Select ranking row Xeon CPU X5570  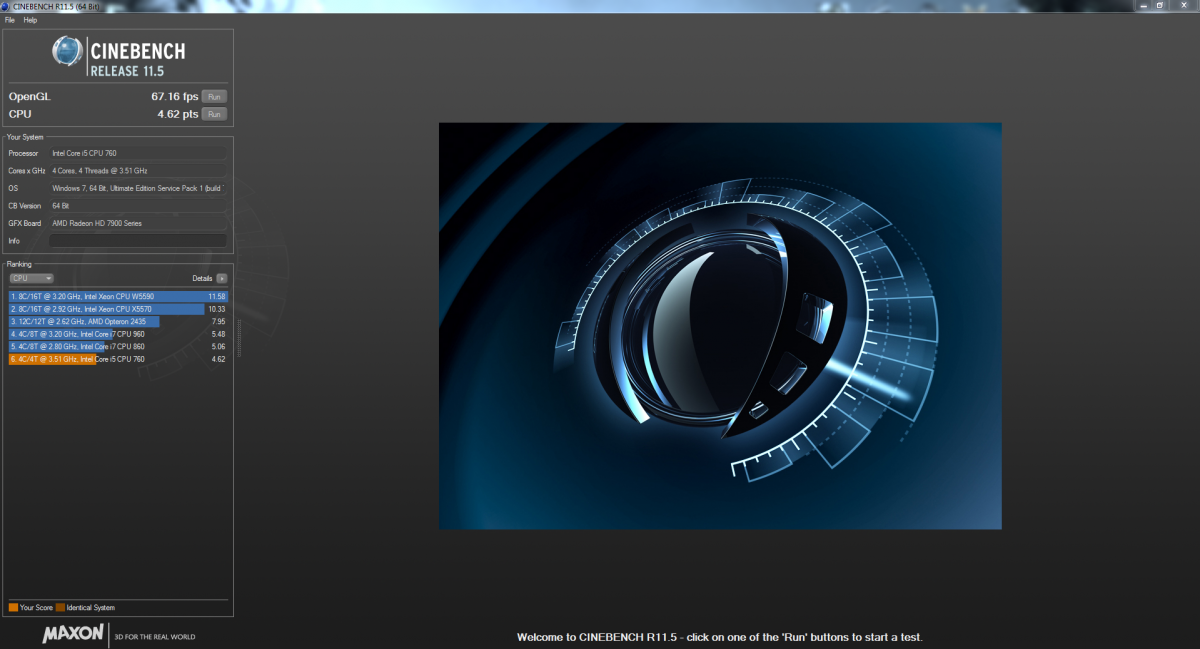point(118,309)
